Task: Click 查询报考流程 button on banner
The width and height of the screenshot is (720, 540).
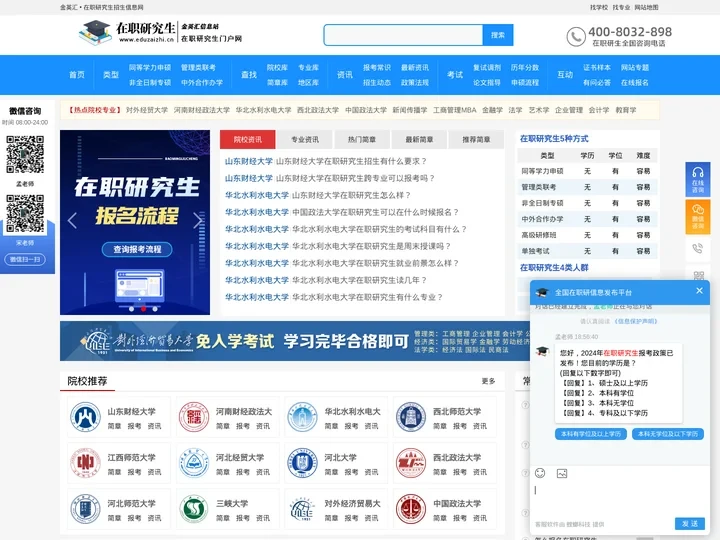Action: (x=137, y=249)
